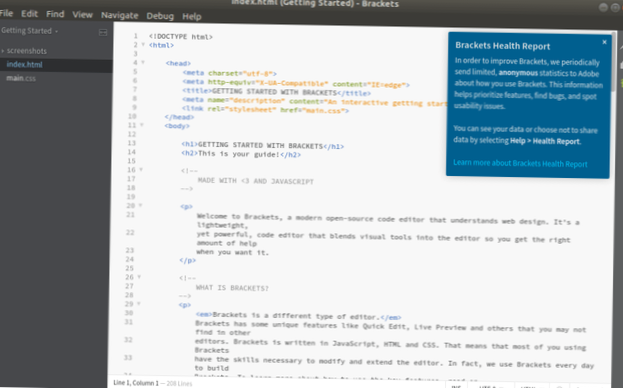623x388 pixels.
Task: Click the X-UA-Compatible meta line
Action: [296, 83]
